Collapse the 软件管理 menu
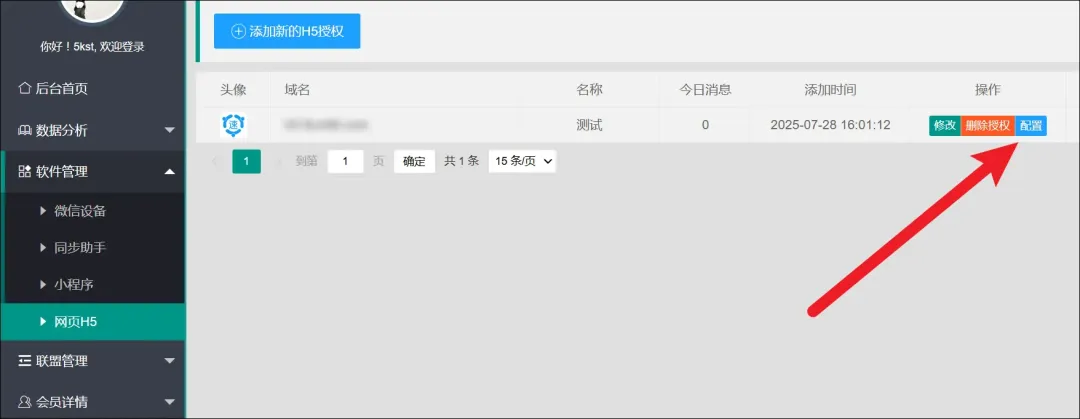The height and width of the screenshot is (419, 1080). click(92, 172)
